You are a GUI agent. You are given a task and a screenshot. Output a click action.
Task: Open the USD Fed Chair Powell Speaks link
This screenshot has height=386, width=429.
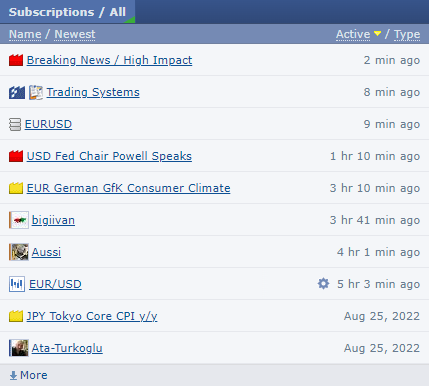(109, 156)
